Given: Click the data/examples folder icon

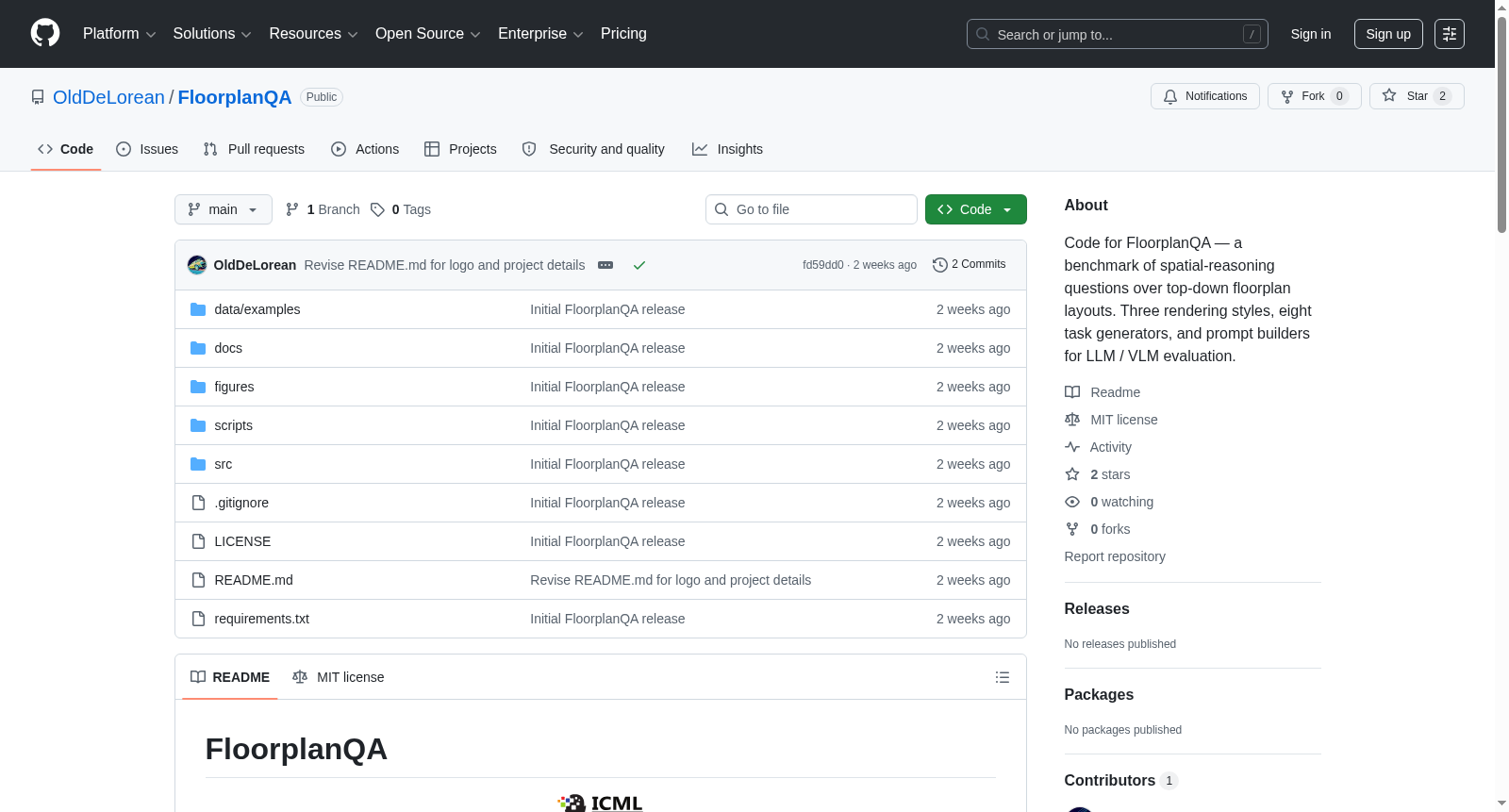Looking at the screenshot, I should [x=198, y=309].
